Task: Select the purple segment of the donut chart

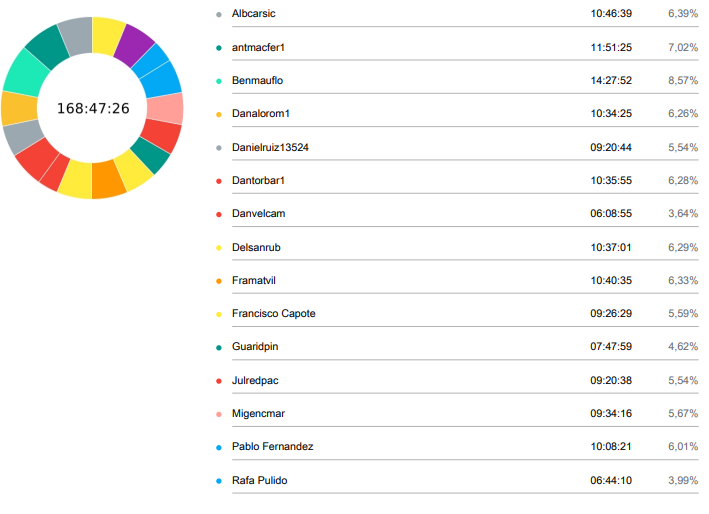Action: 132,43
